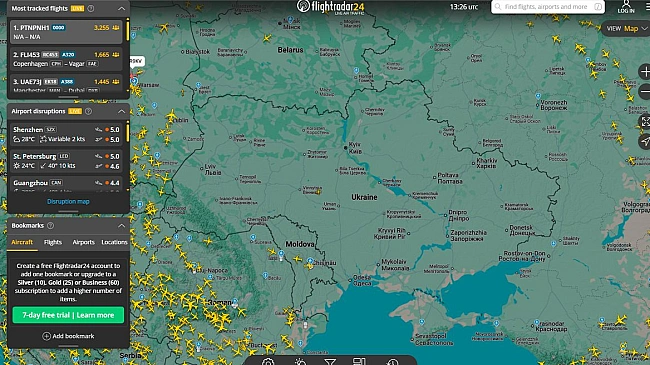Click the Dnipro city label
Image resolution: width=650 pixels, height=365 pixels.
(458, 215)
